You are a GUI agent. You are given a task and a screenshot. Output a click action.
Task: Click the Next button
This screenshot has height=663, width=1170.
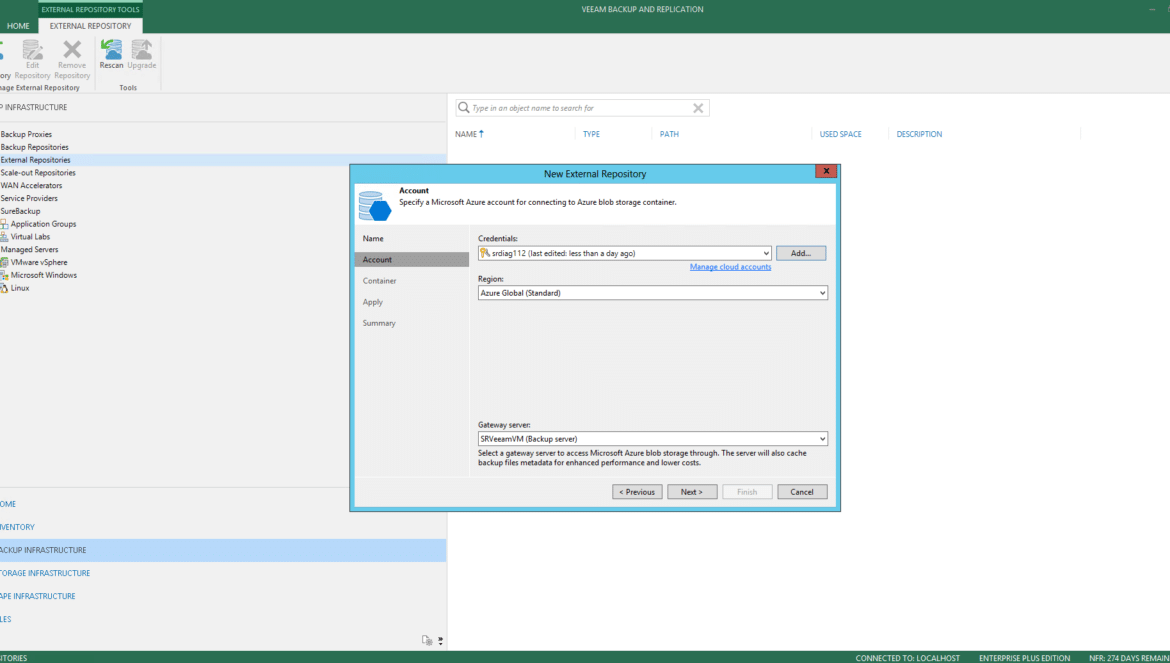(x=692, y=492)
